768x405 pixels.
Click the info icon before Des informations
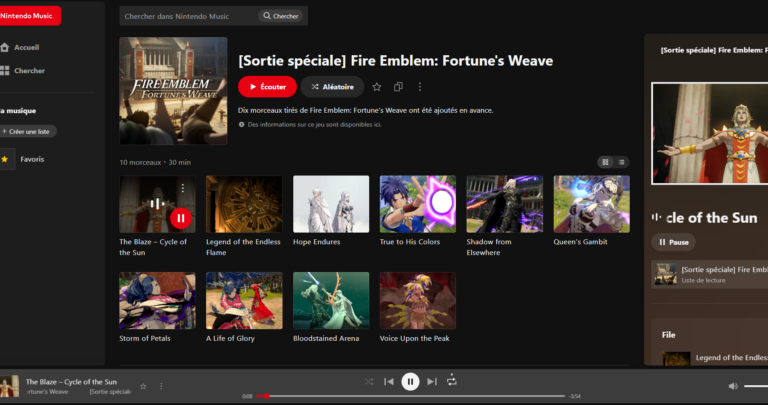click(241, 124)
